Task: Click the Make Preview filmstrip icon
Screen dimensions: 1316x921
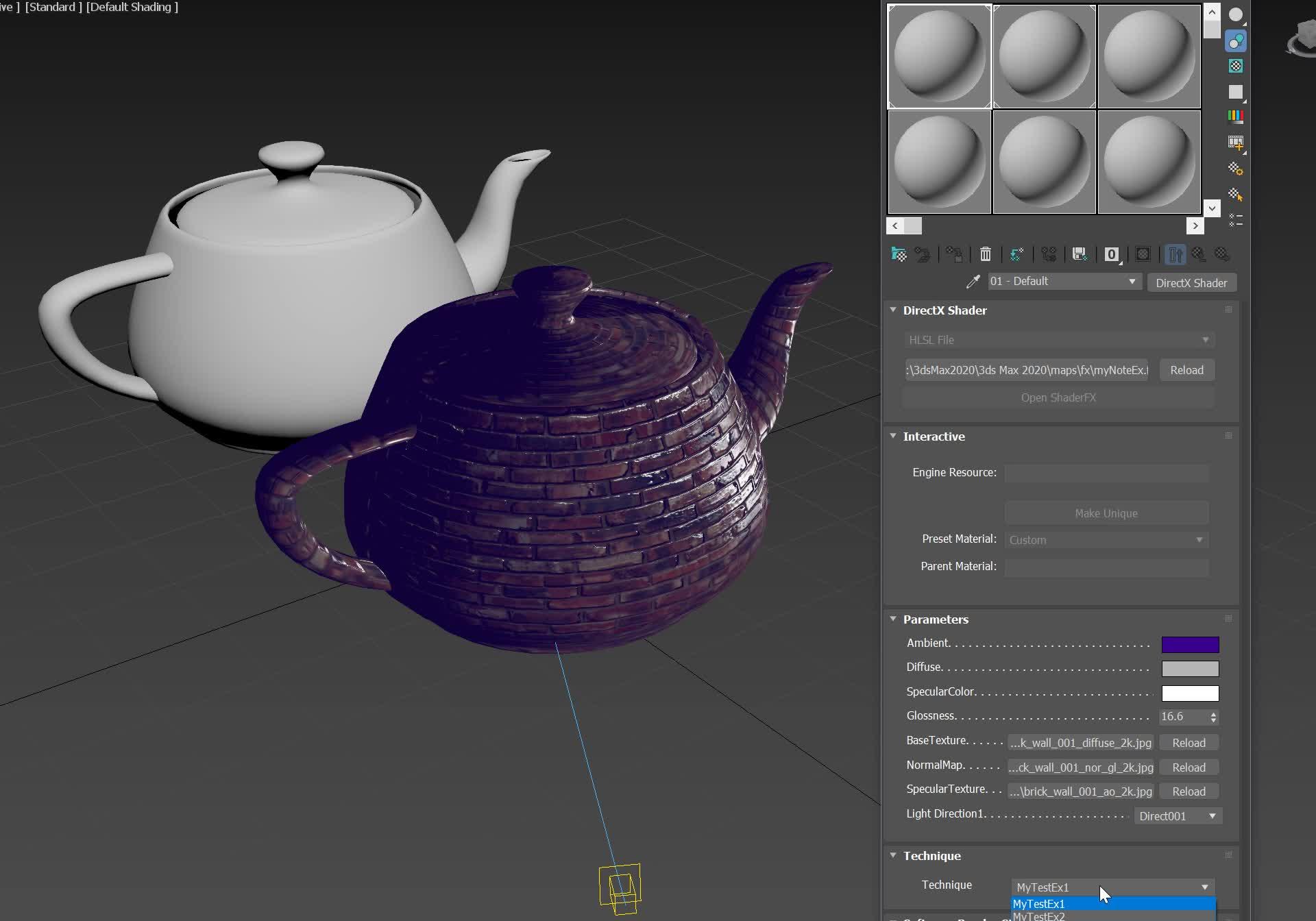Action: 1236,142
